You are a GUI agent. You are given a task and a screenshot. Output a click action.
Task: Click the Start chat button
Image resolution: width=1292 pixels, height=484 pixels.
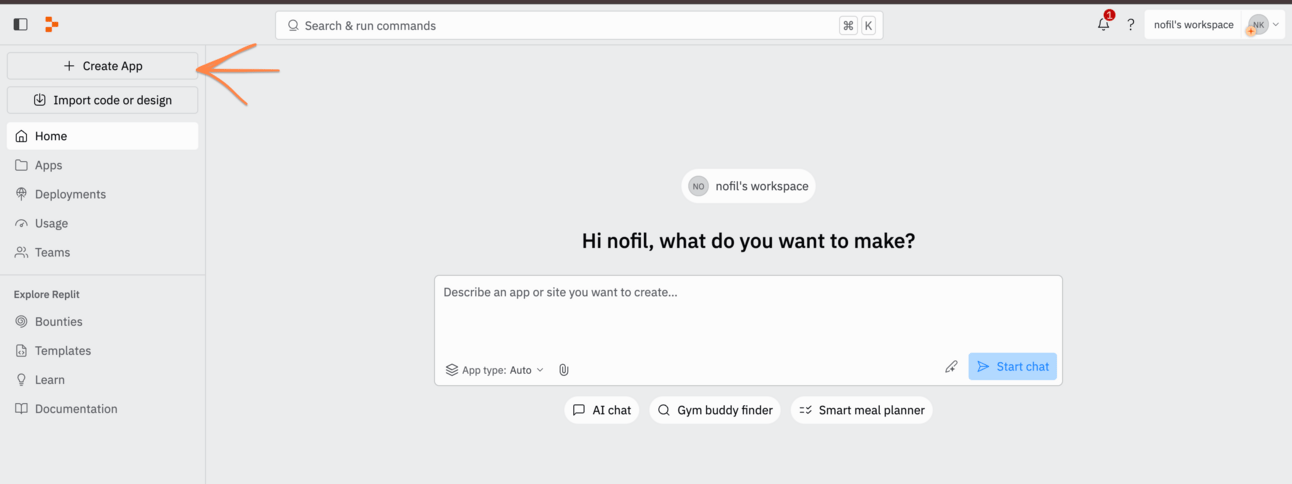pyautogui.click(x=1012, y=367)
